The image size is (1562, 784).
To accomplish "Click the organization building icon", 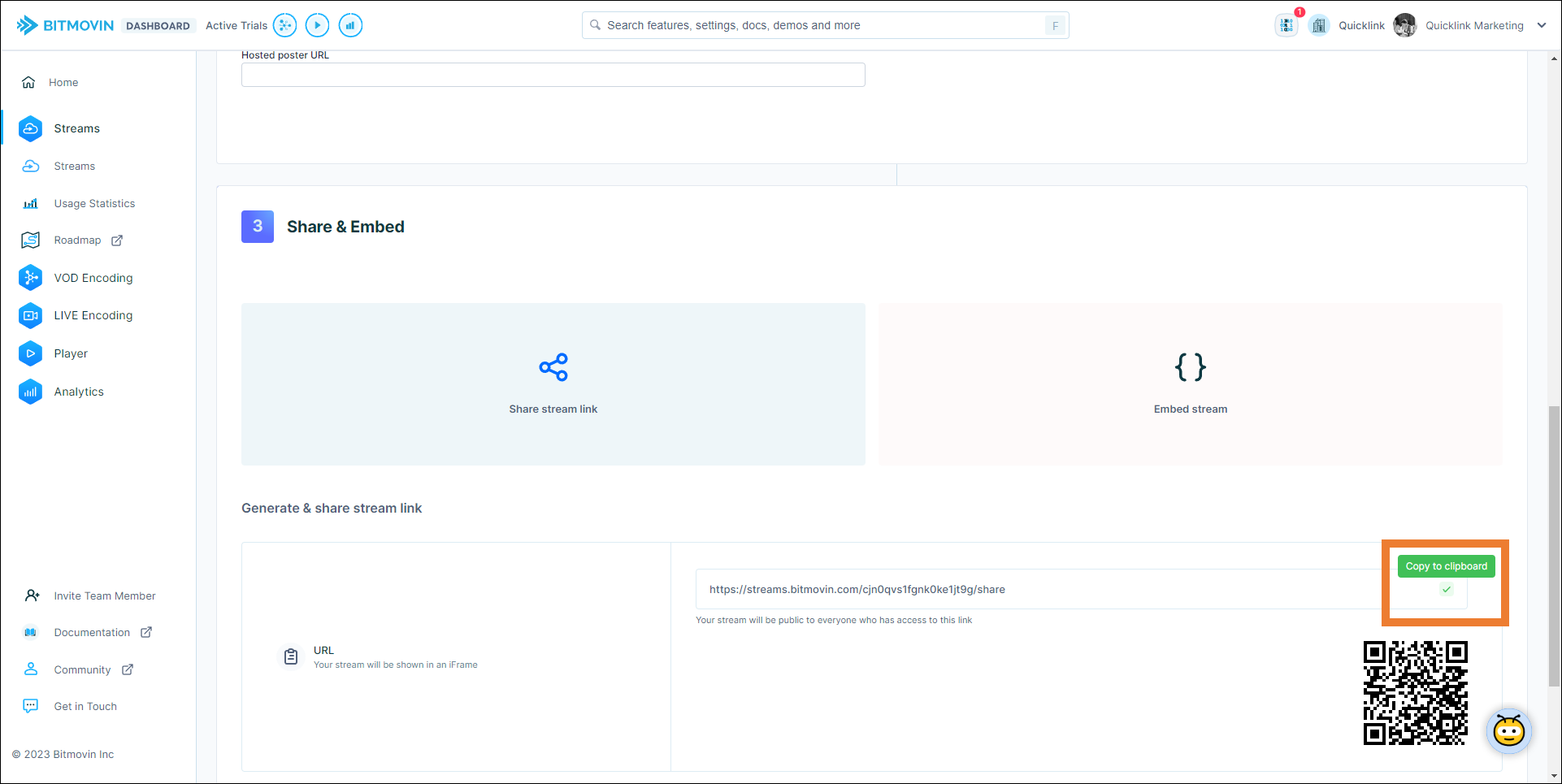I will tap(1319, 25).
